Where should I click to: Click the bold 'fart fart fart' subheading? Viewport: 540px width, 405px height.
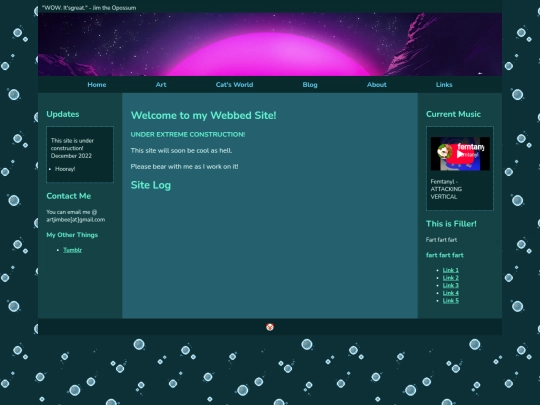[445, 255]
